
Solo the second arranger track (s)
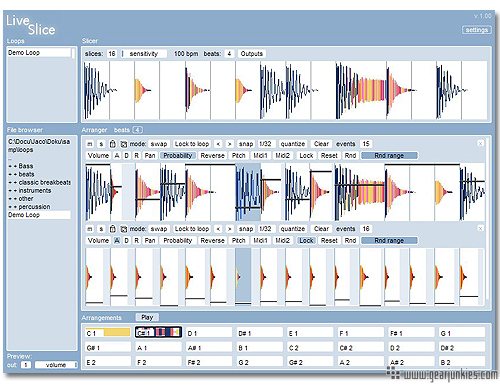(101, 229)
